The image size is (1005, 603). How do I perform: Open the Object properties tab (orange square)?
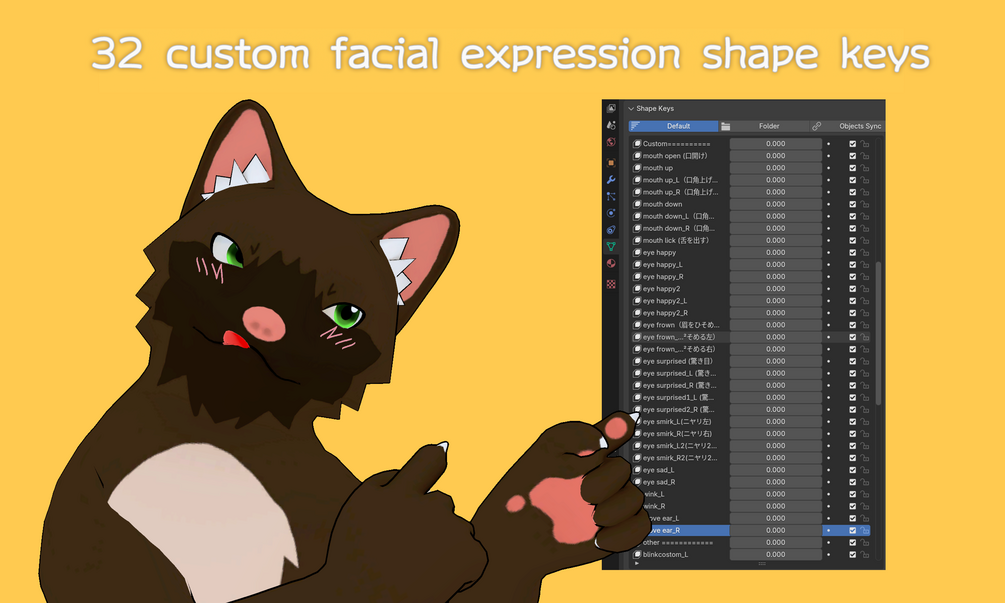[611, 163]
